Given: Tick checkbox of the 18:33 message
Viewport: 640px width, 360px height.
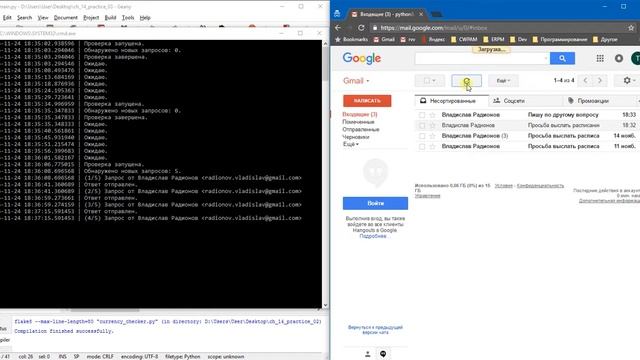Looking at the screenshot, I should pos(422,115).
